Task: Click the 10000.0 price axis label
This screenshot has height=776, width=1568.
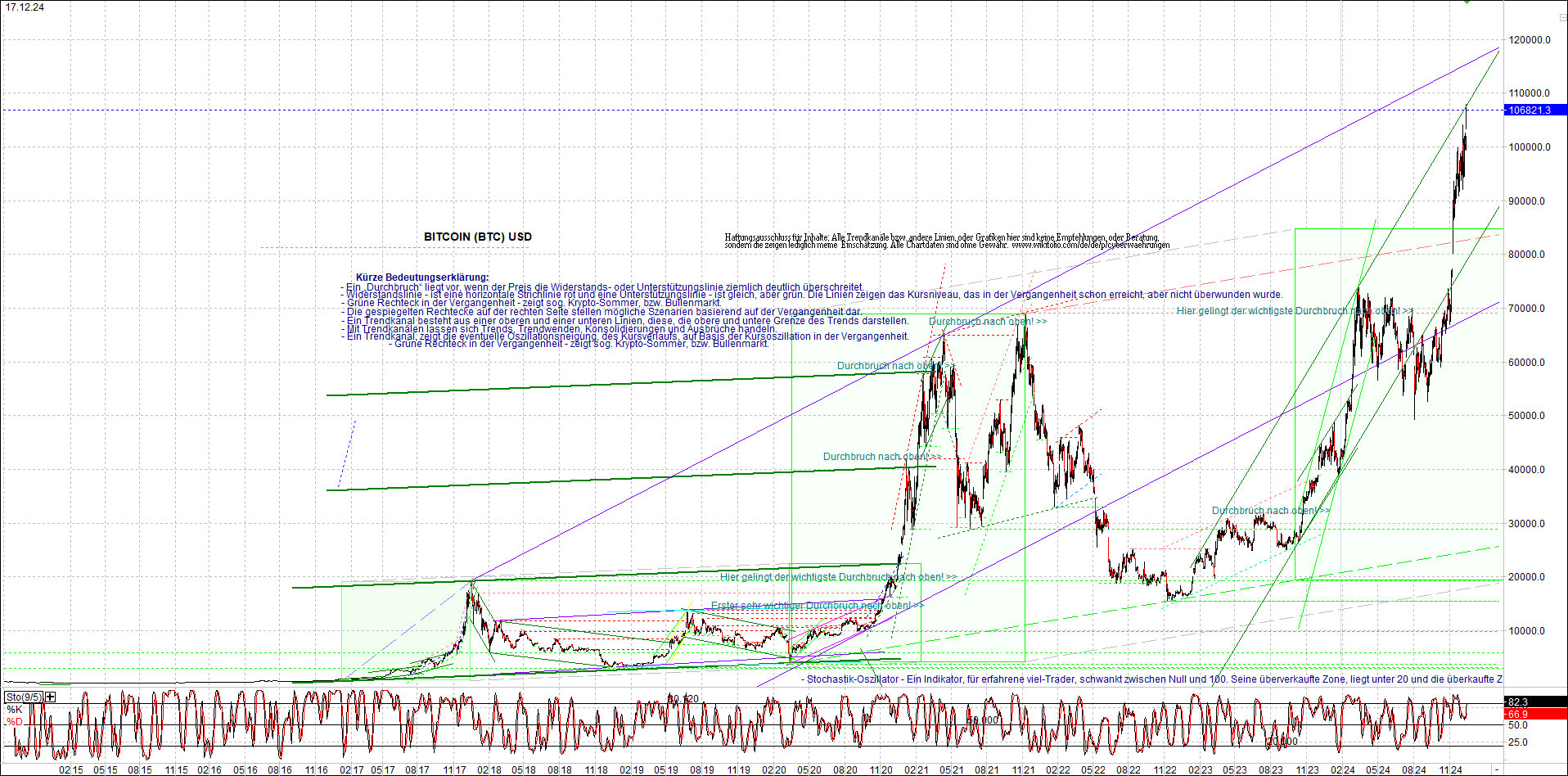Action: pyautogui.click(x=1527, y=631)
